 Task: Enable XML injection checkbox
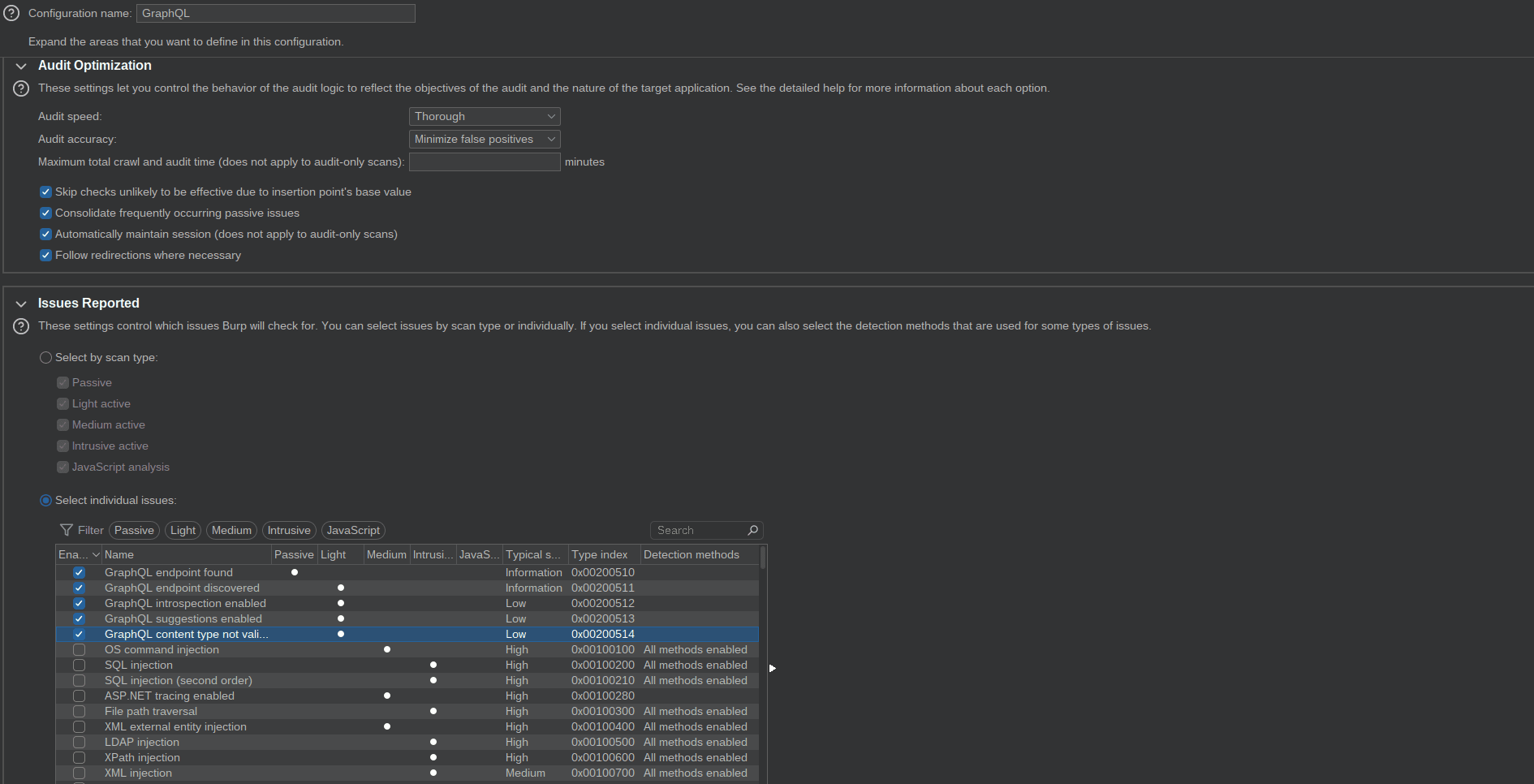(79, 773)
